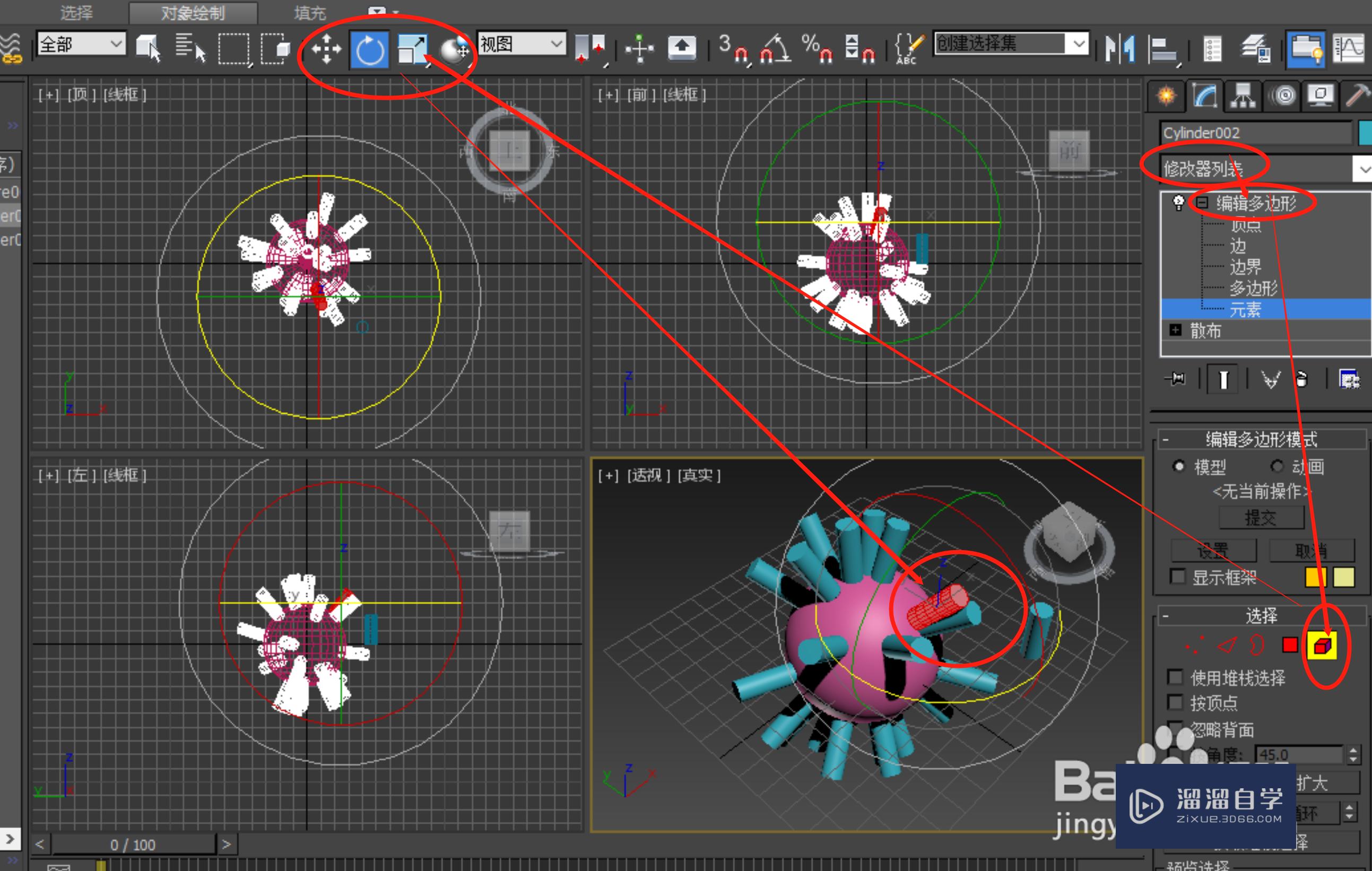Click Make Unique stack icon
Image resolution: width=1372 pixels, height=871 pixels.
[1270, 379]
